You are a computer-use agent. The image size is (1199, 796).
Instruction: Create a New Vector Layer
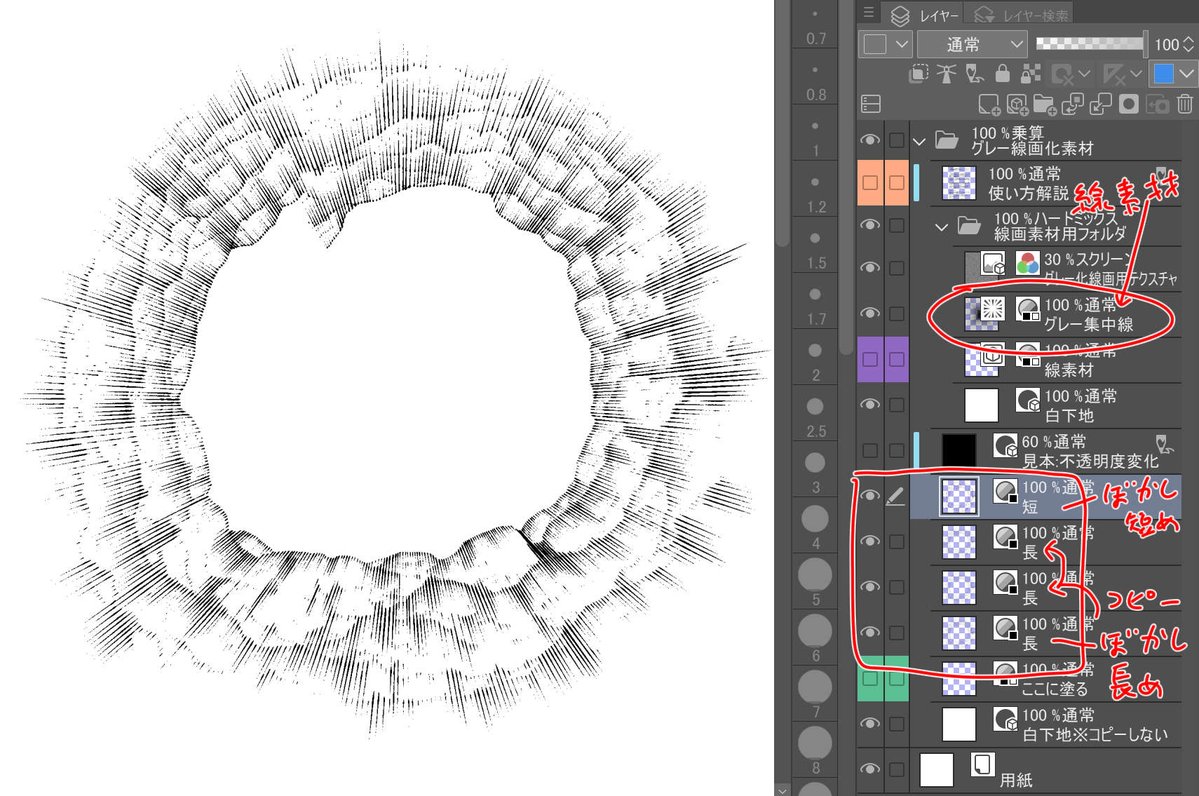pyautogui.click(x=1017, y=104)
